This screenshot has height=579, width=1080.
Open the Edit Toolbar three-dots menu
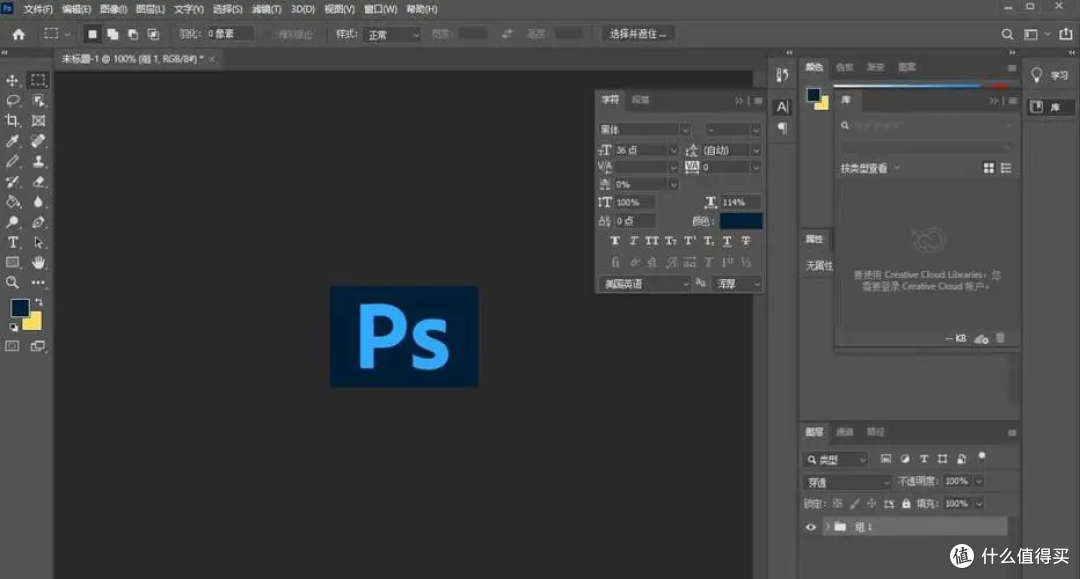click(x=38, y=282)
